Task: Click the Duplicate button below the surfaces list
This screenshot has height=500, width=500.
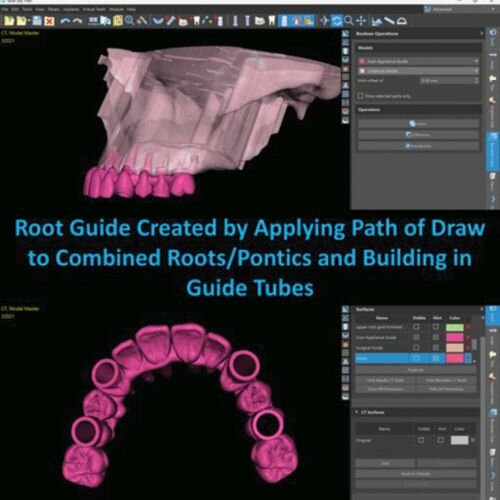Action: [416, 370]
